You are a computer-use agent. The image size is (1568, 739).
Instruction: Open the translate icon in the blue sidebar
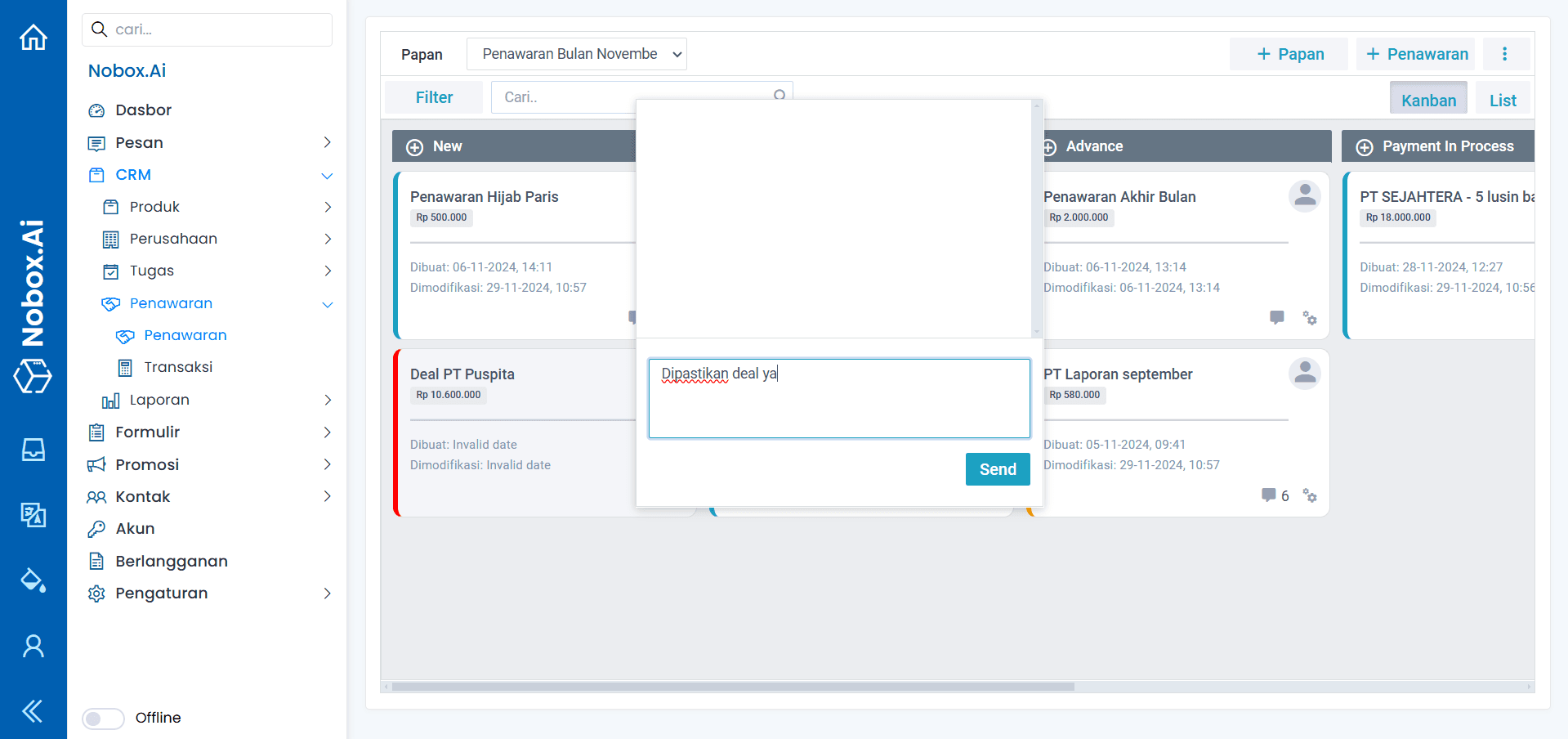tap(33, 515)
